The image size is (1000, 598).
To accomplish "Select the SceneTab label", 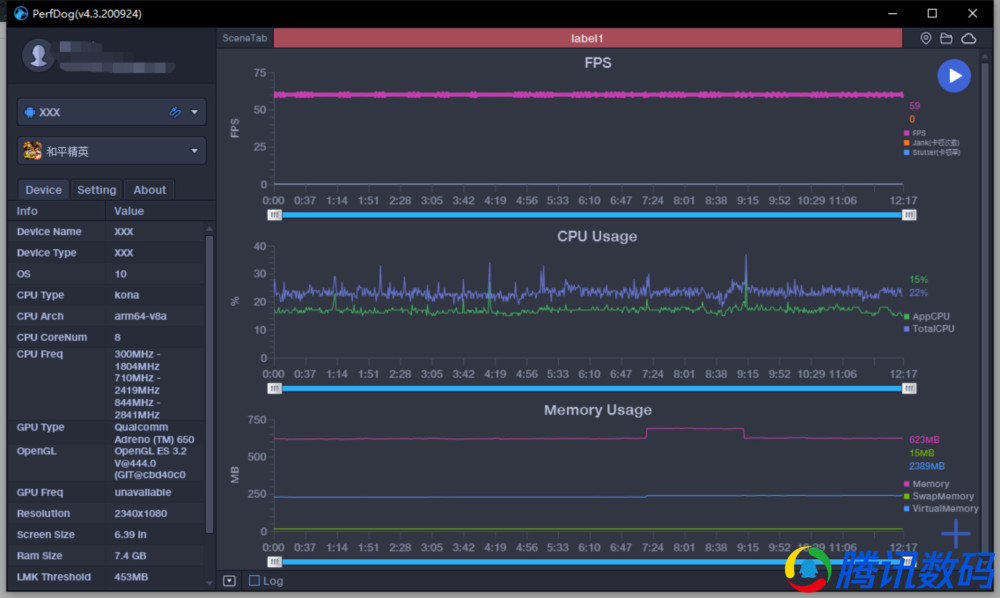I will click(x=244, y=38).
